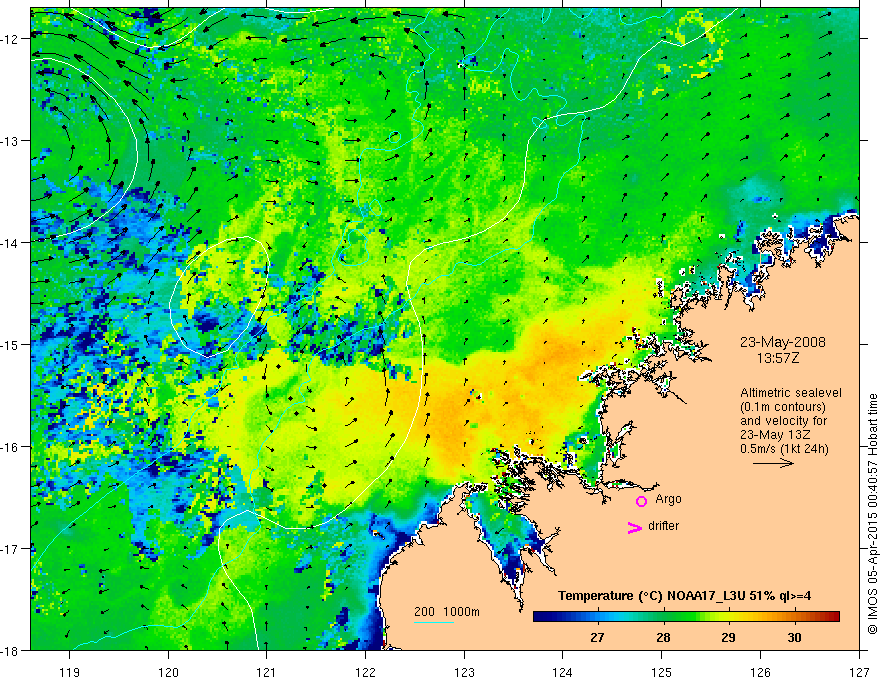This screenshot has height=680, width=880.
Task: Click the latitude axis label -14
Action: (10, 243)
